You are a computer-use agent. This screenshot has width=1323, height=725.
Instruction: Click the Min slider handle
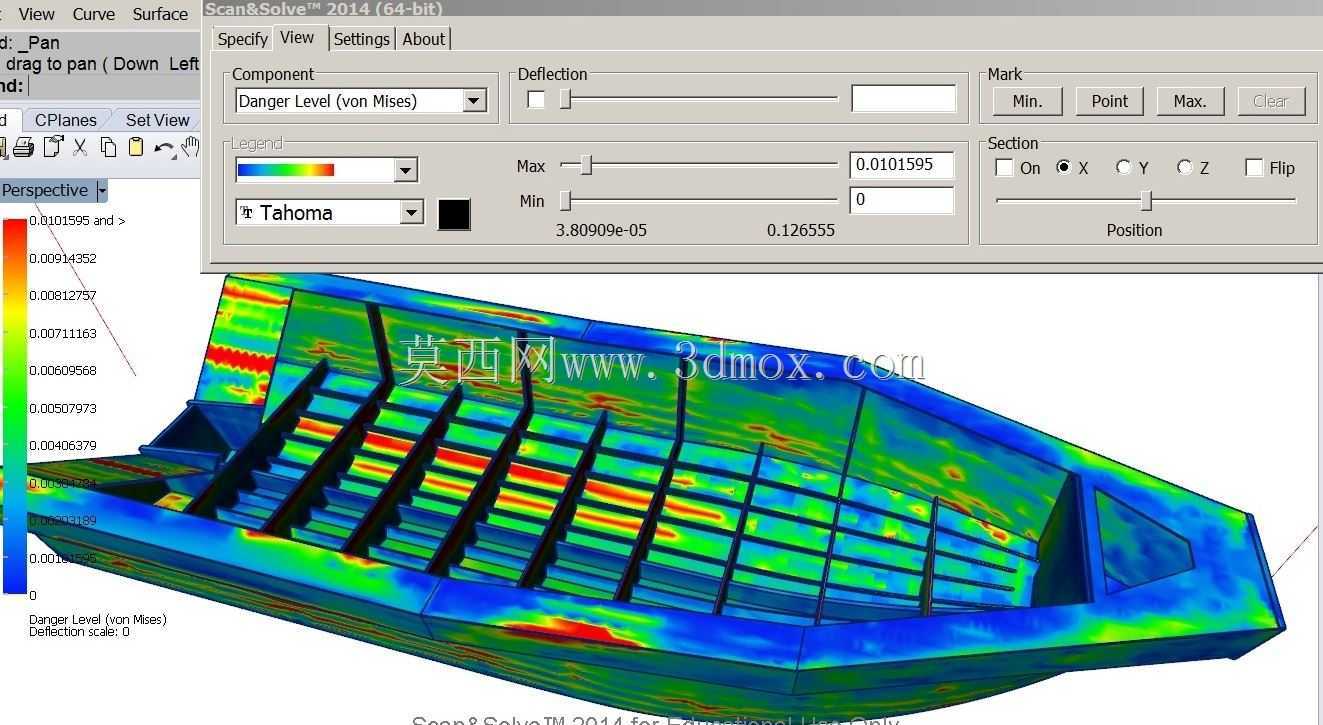coord(565,200)
